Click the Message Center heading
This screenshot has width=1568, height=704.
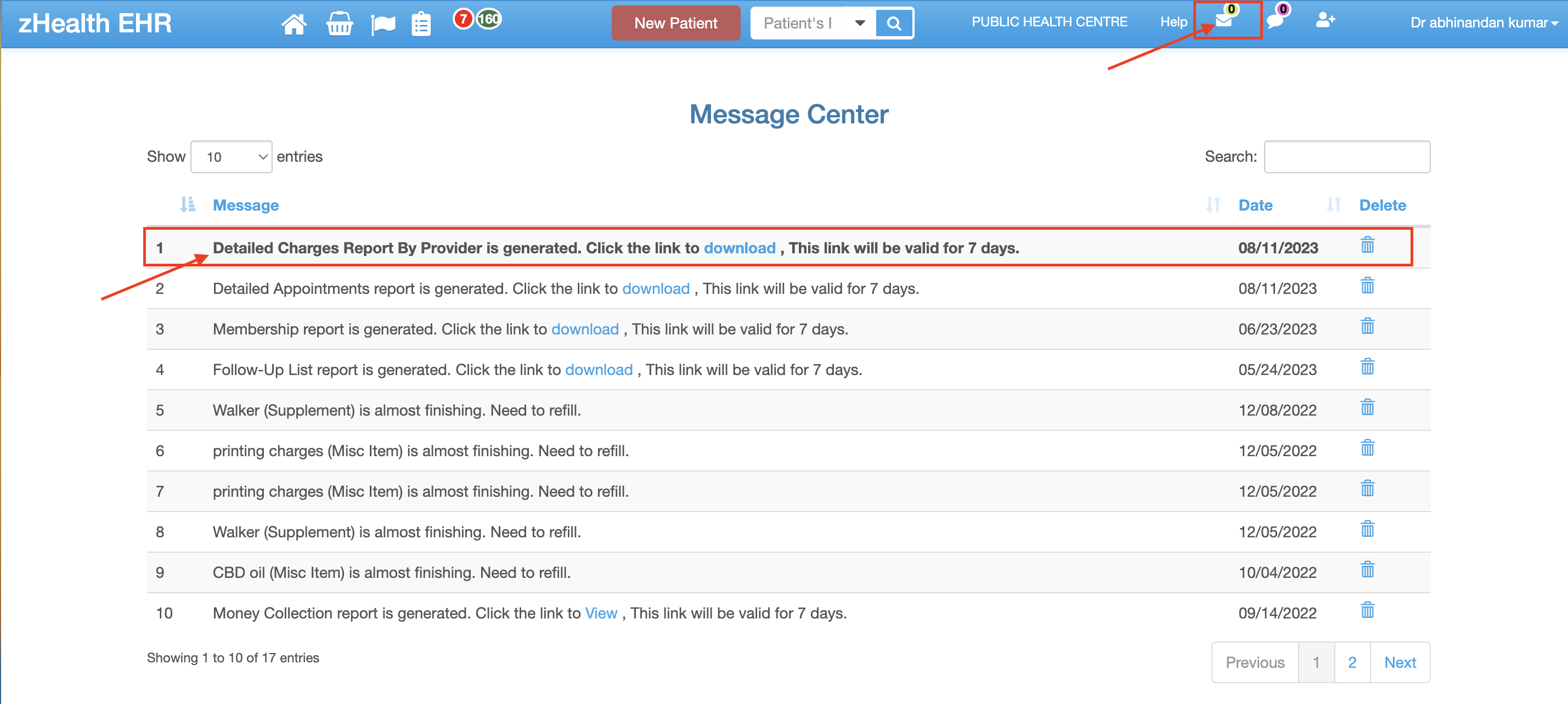point(789,115)
